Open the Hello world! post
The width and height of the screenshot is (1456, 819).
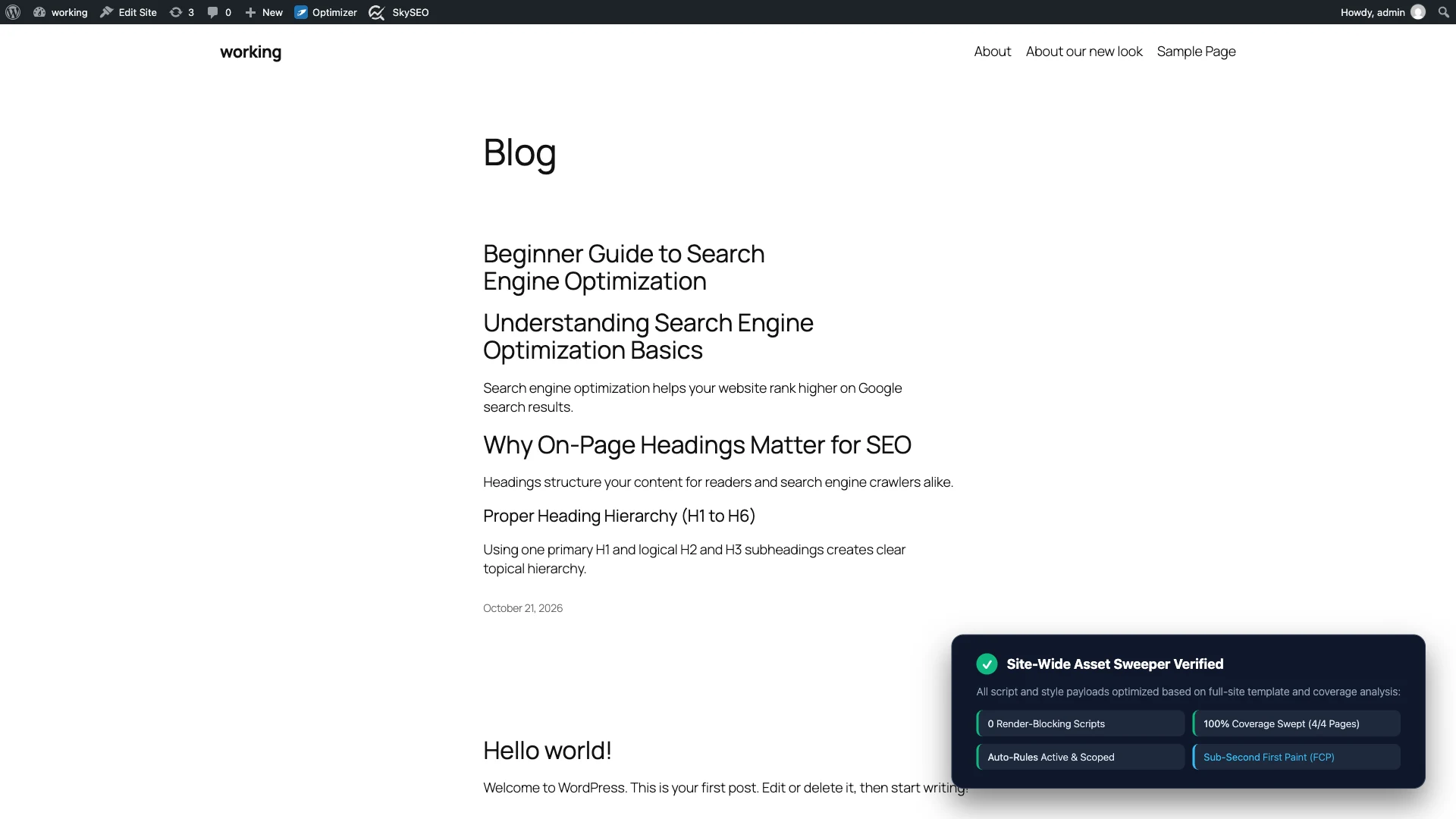tap(548, 751)
